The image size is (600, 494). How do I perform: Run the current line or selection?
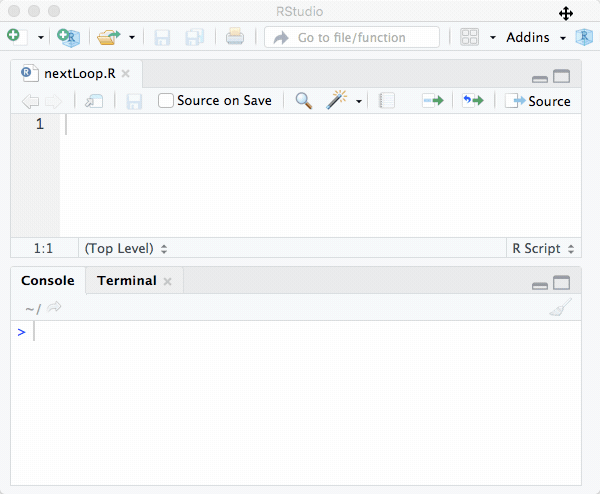[433, 101]
